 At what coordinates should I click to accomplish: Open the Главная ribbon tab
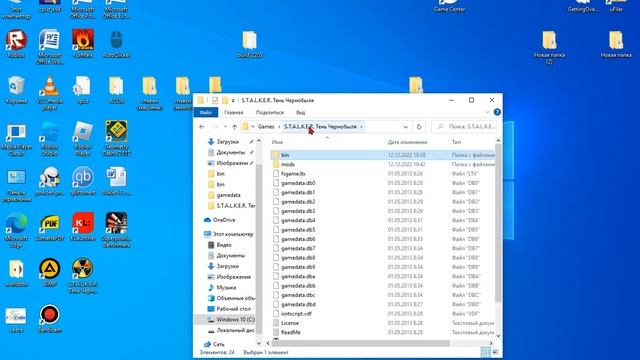(x=234, y=112)
